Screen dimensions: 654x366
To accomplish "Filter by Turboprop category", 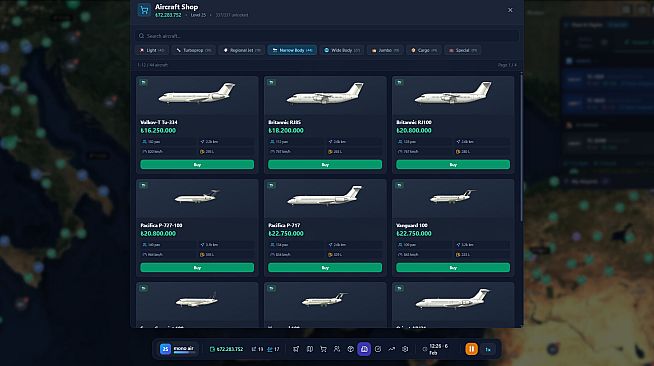I will click(x=194, y=50).
